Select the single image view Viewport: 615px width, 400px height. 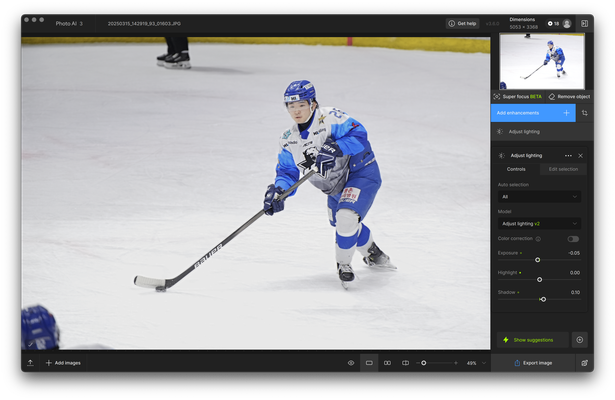point(369,363)
